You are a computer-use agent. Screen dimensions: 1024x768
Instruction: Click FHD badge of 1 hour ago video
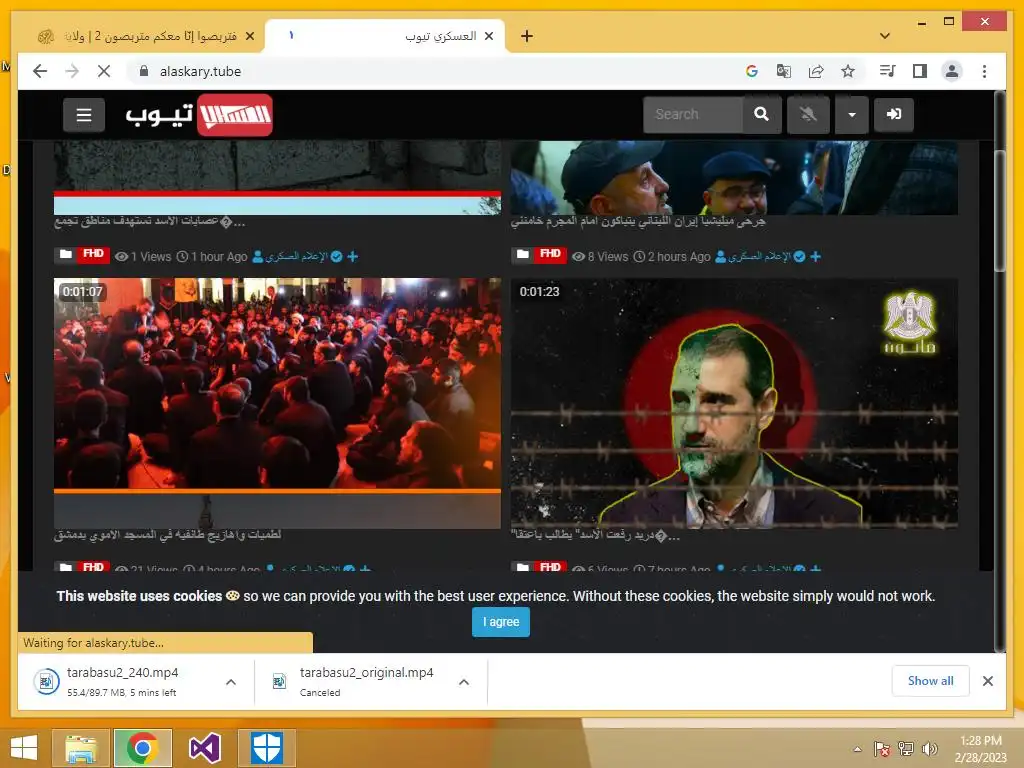(x=93, y=255)
